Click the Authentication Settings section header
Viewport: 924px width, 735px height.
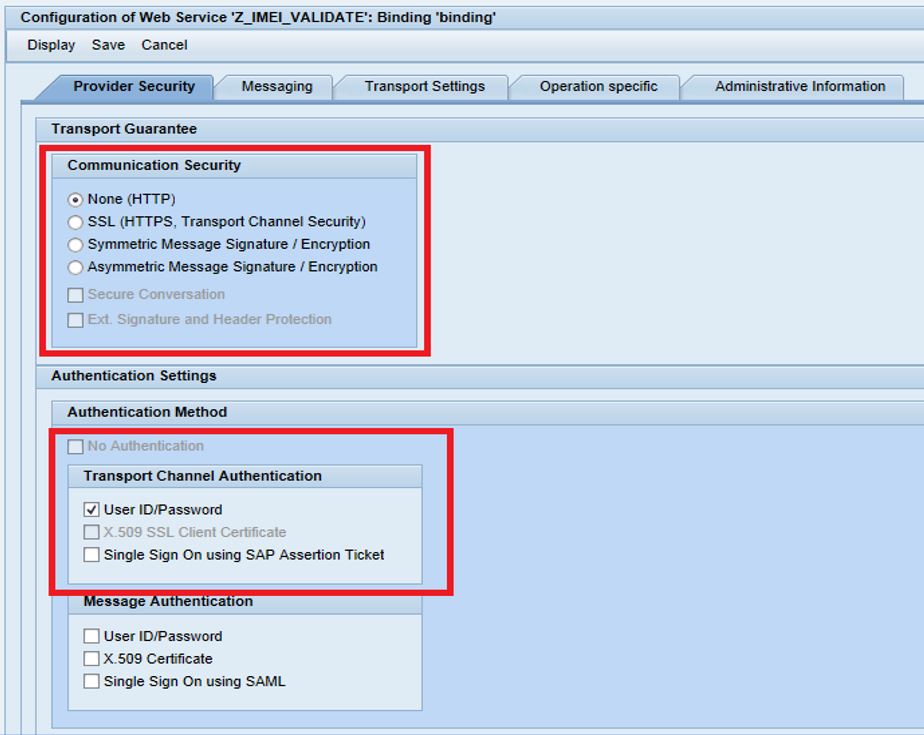coord(134,376)
